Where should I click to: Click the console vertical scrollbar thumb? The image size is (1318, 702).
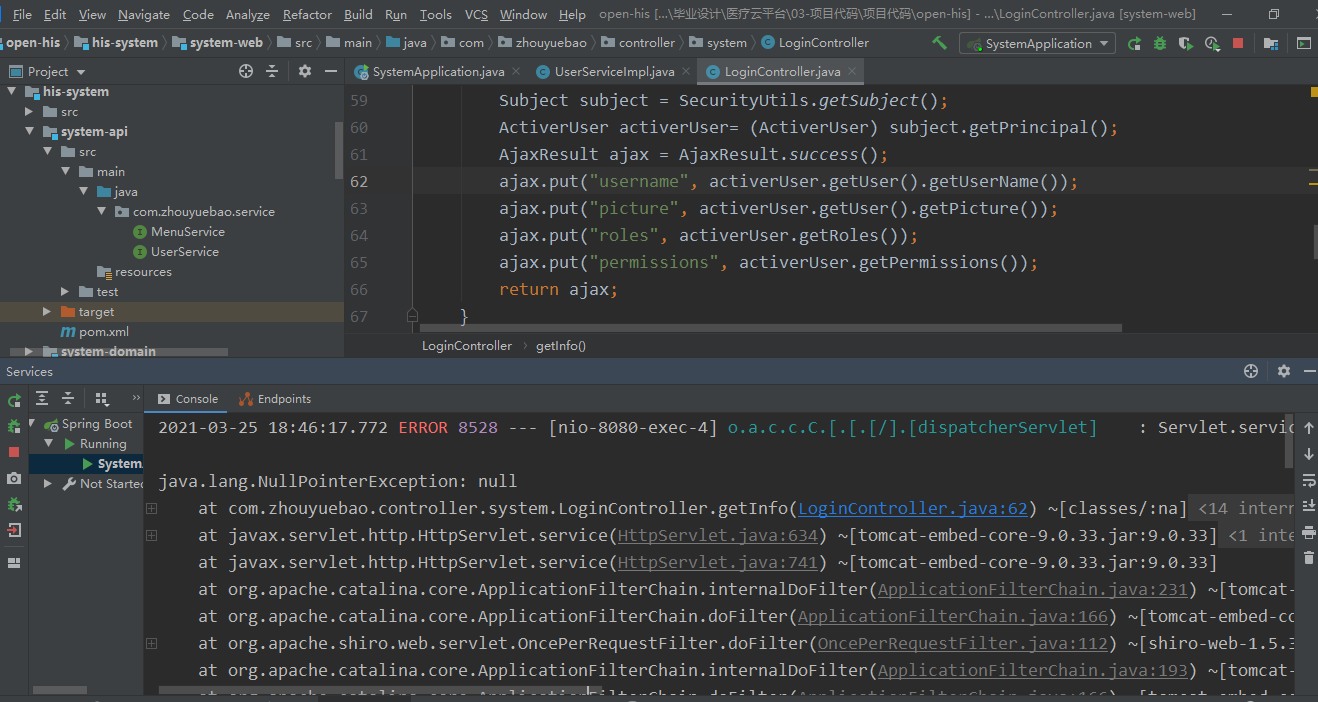[x=1291, y=440]
